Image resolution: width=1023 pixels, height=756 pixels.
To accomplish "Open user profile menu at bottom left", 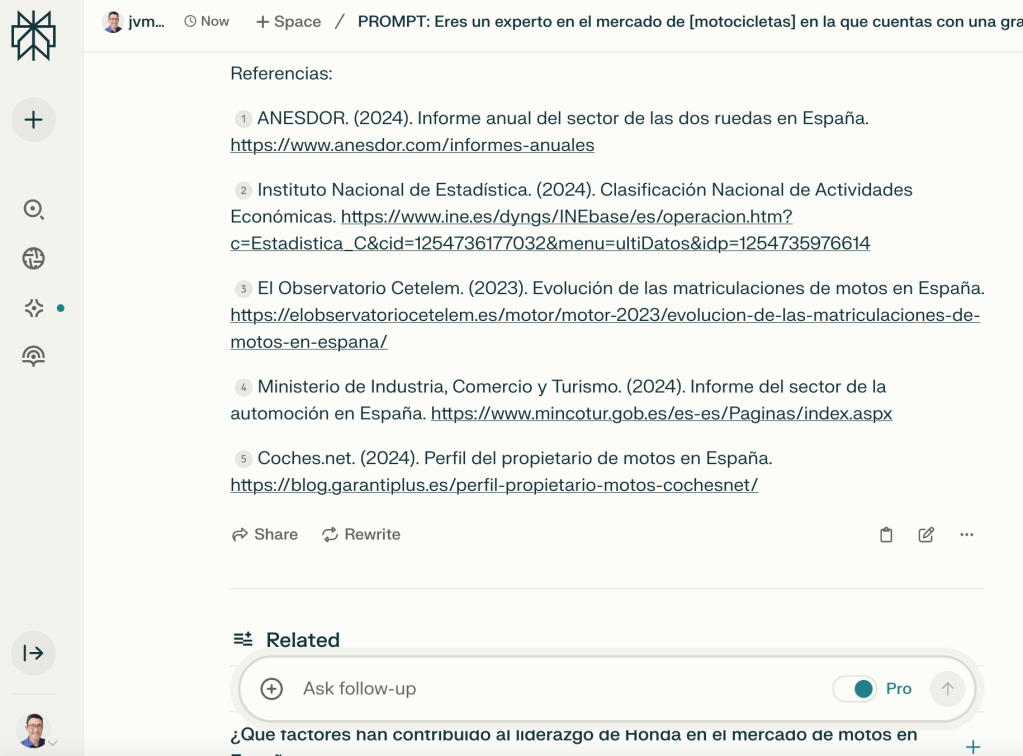I will tap(35, 728).
